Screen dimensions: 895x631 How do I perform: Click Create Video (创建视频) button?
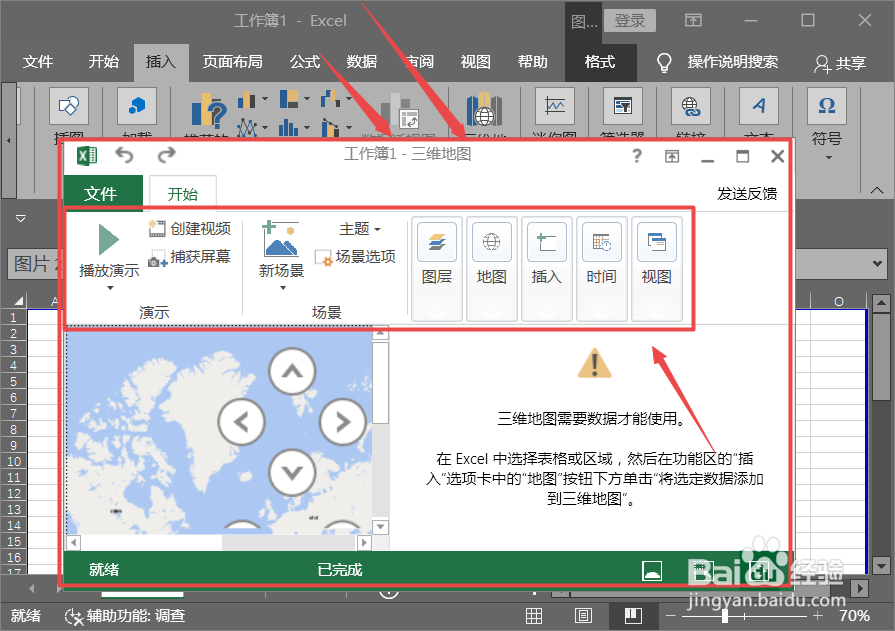click(190, 228)
